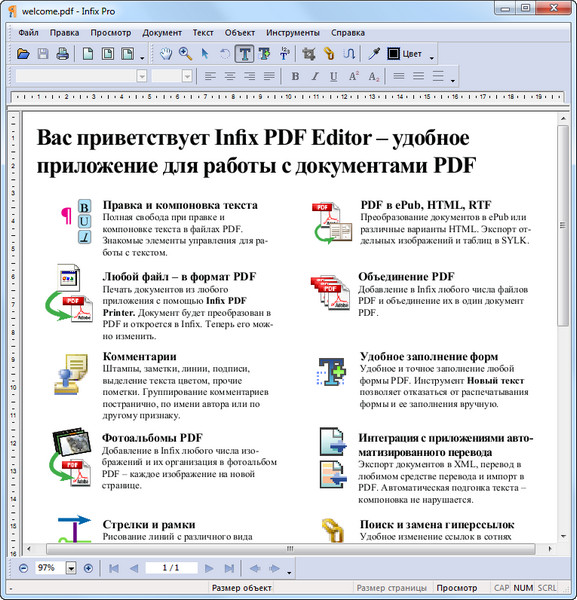The height and width of the screenshot is (600, 577).
Task: Toggle Italic formatting
Action: 315,76
